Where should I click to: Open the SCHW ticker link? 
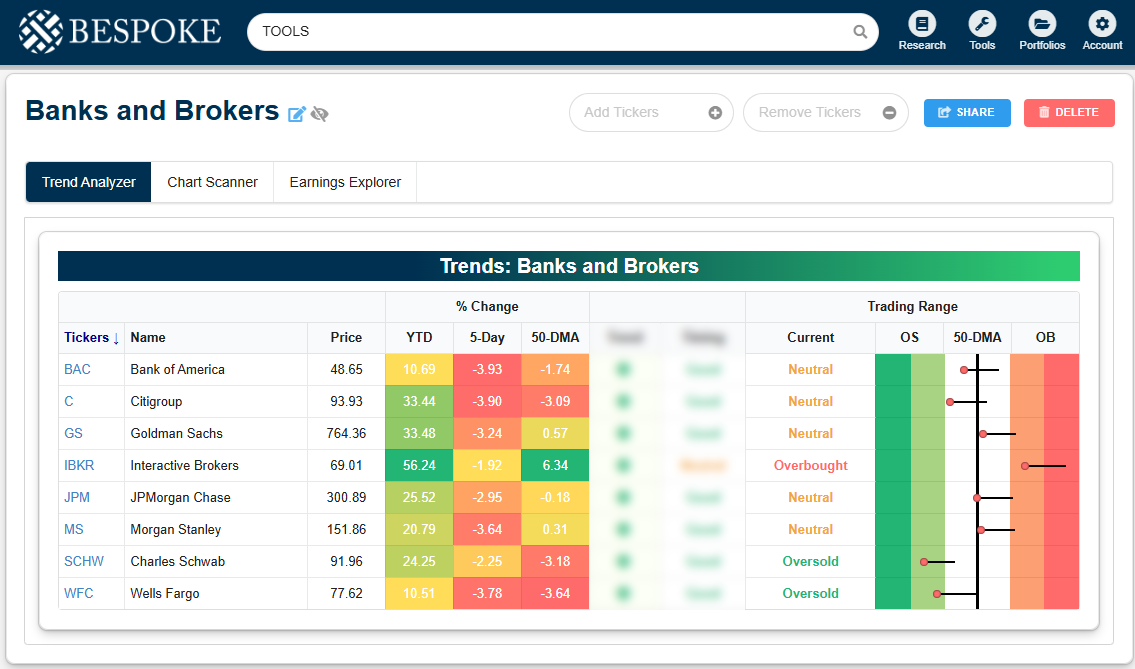[x=84, y=562]
